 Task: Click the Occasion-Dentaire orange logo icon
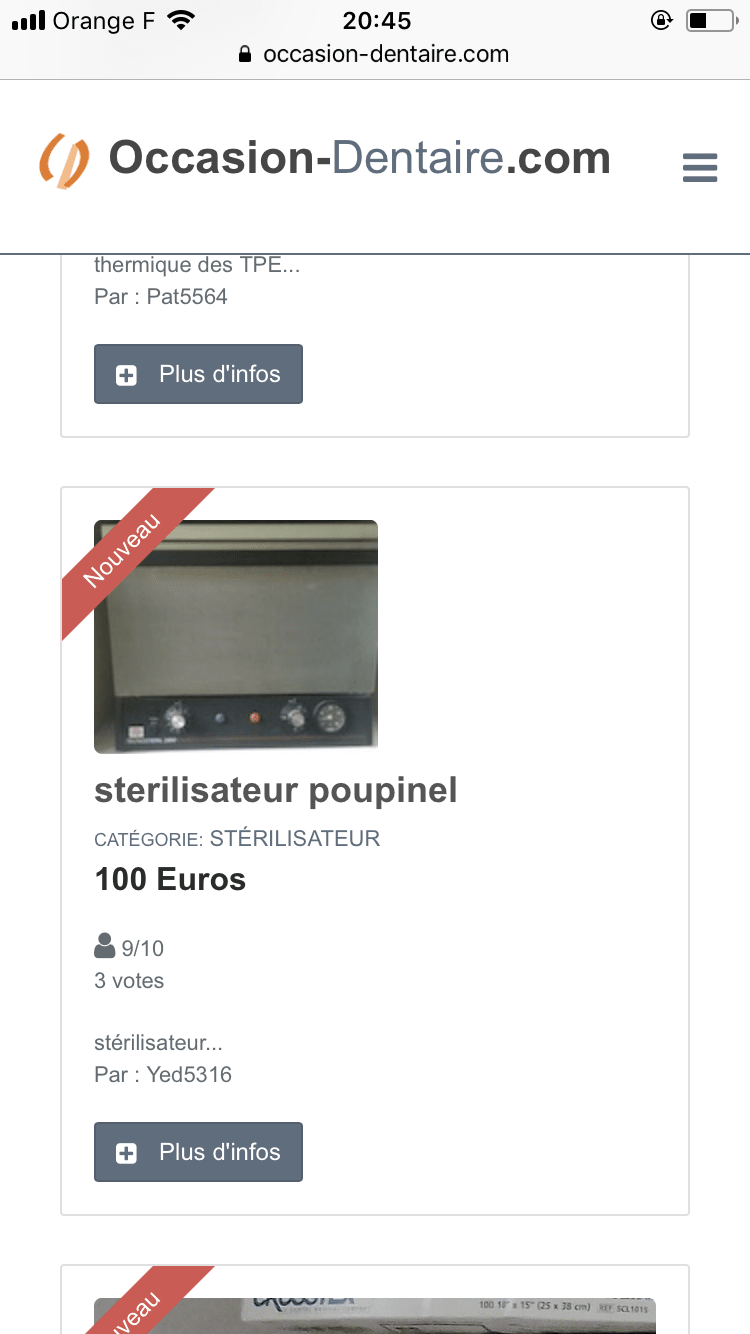pyautogui.click(x=64, y=161)
